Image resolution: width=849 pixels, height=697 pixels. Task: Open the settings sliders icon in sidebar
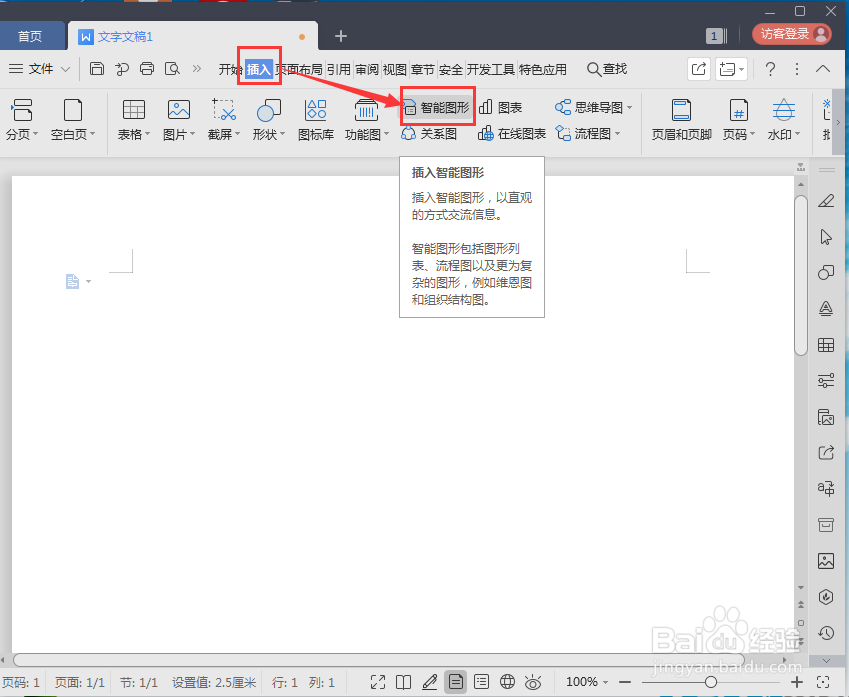(x=826, y=381)
